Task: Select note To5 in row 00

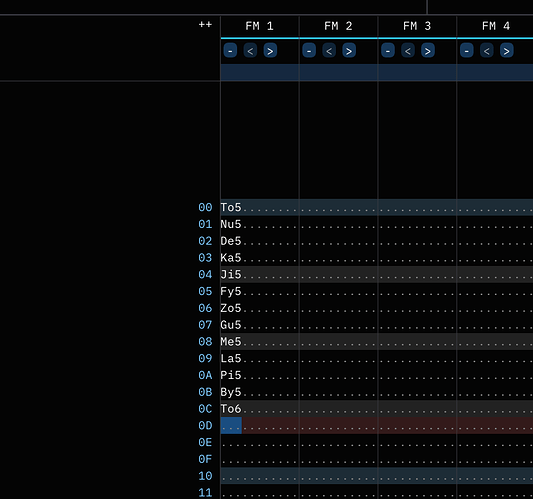Action: tap(231, 207)
